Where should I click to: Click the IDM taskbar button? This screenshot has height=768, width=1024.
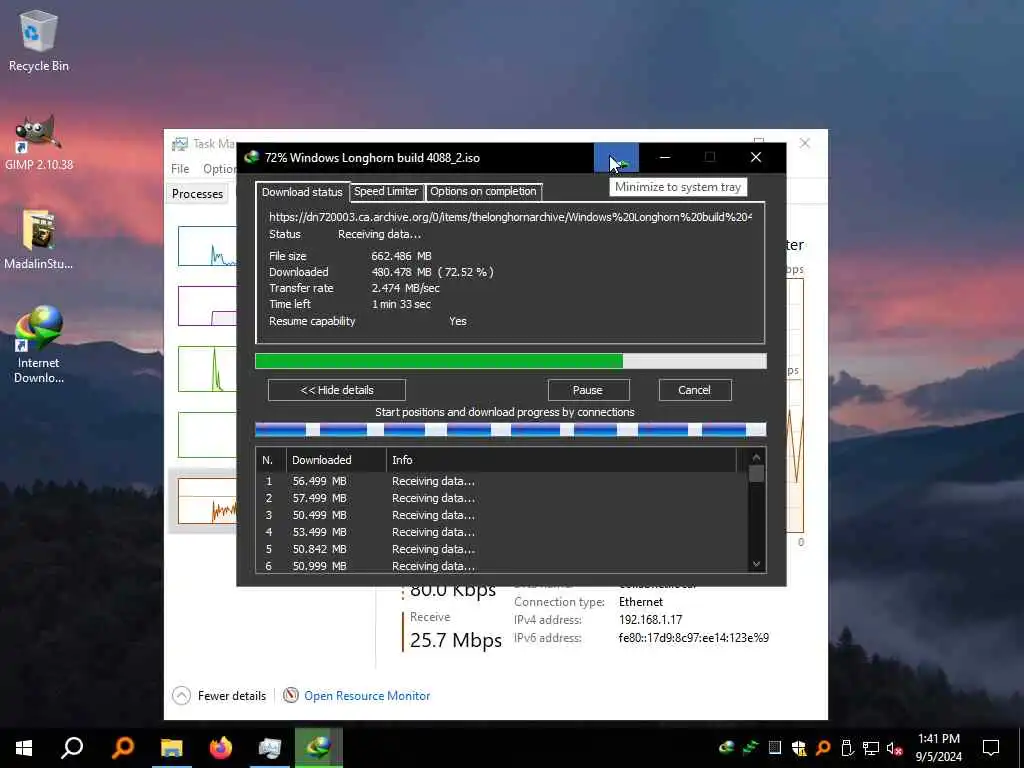pyautogui.click(x=319, y=748)
